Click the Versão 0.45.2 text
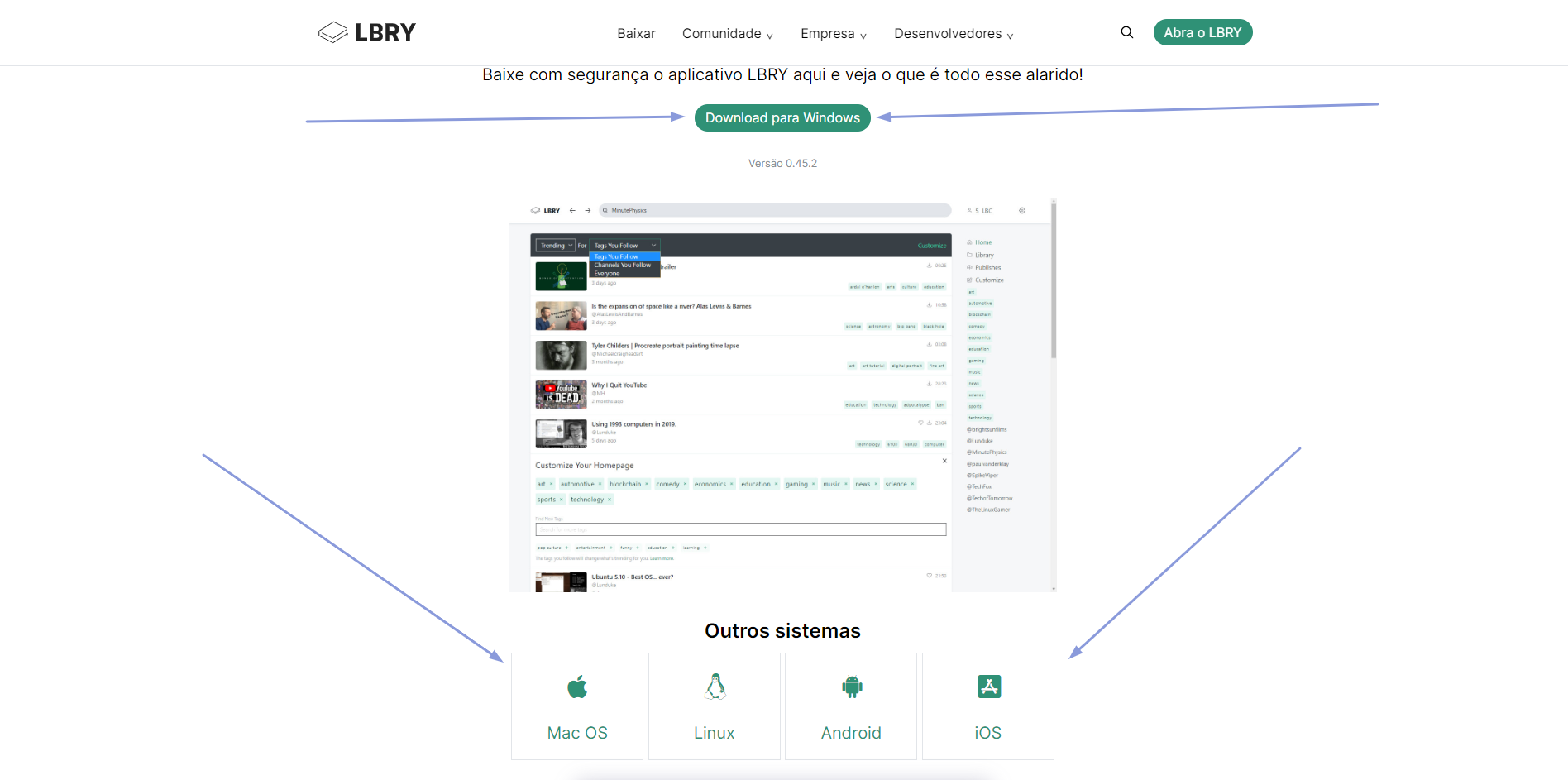Image resolution: width=1568 pixels, height=780 pixels. [782, 163]
